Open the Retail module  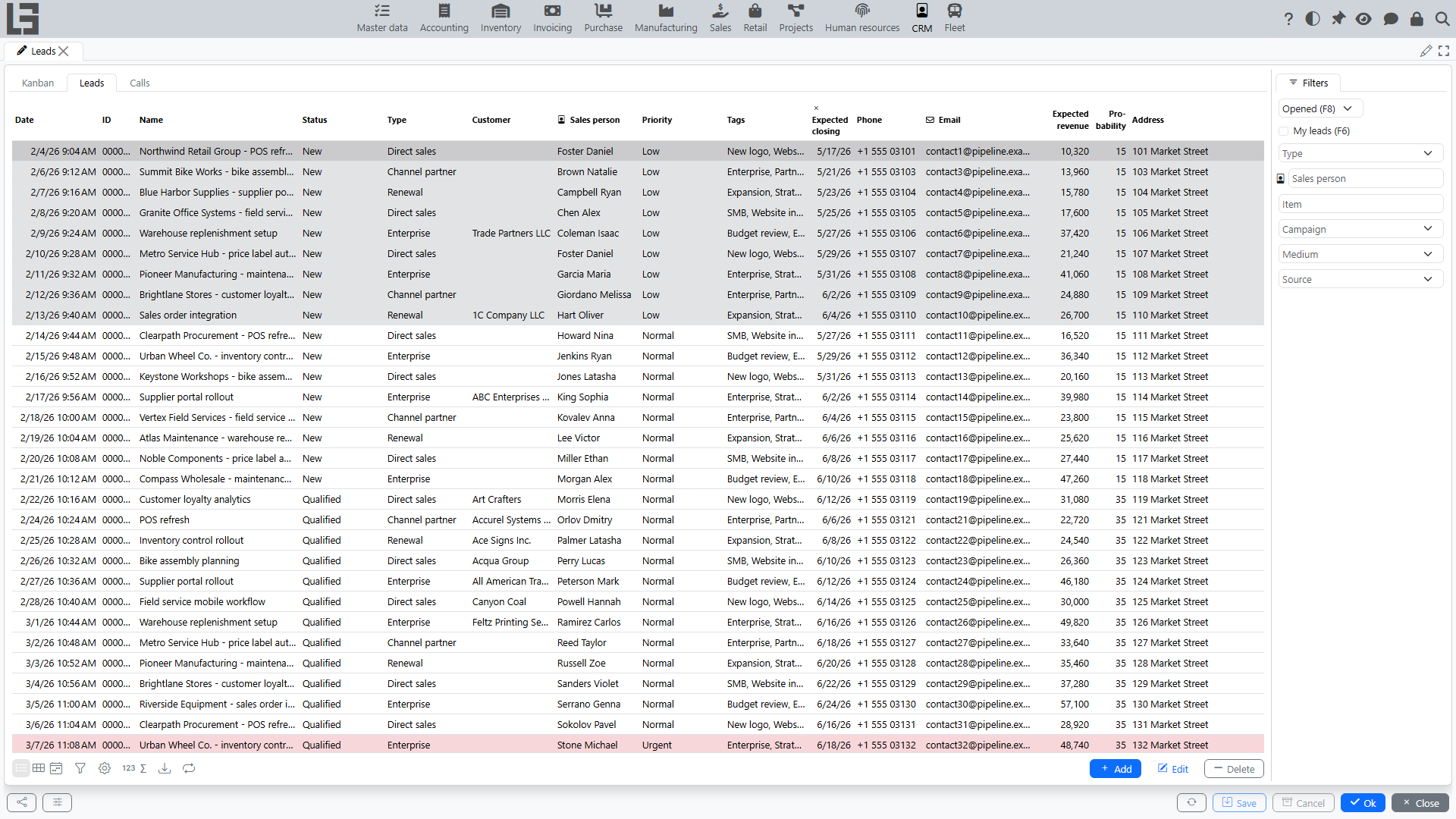point(755,19)
